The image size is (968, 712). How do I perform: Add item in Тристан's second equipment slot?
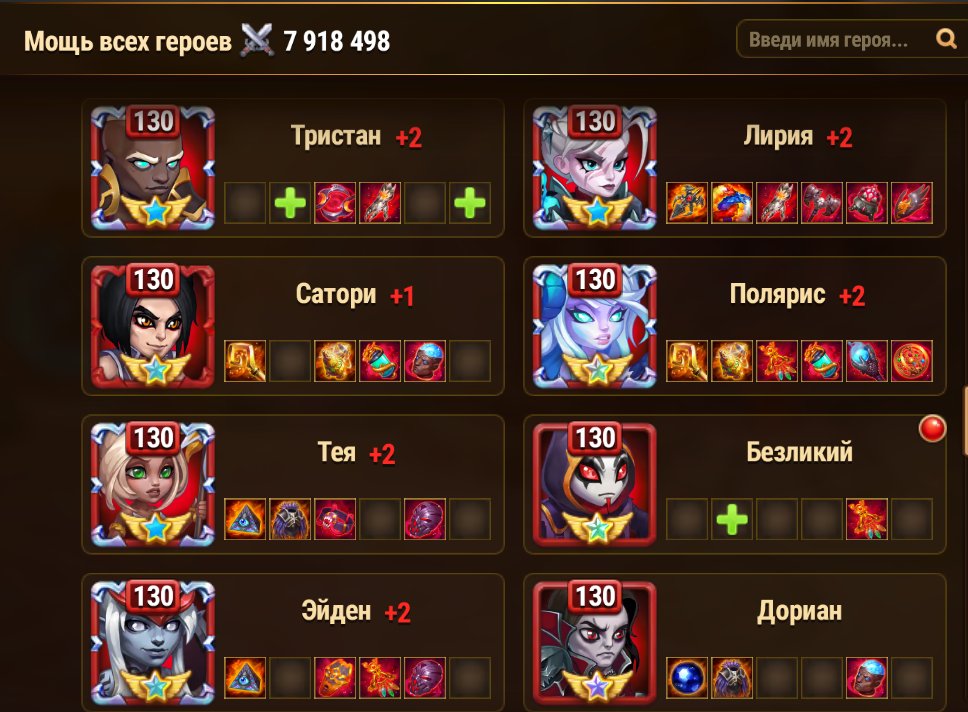[x=290, y=203]
